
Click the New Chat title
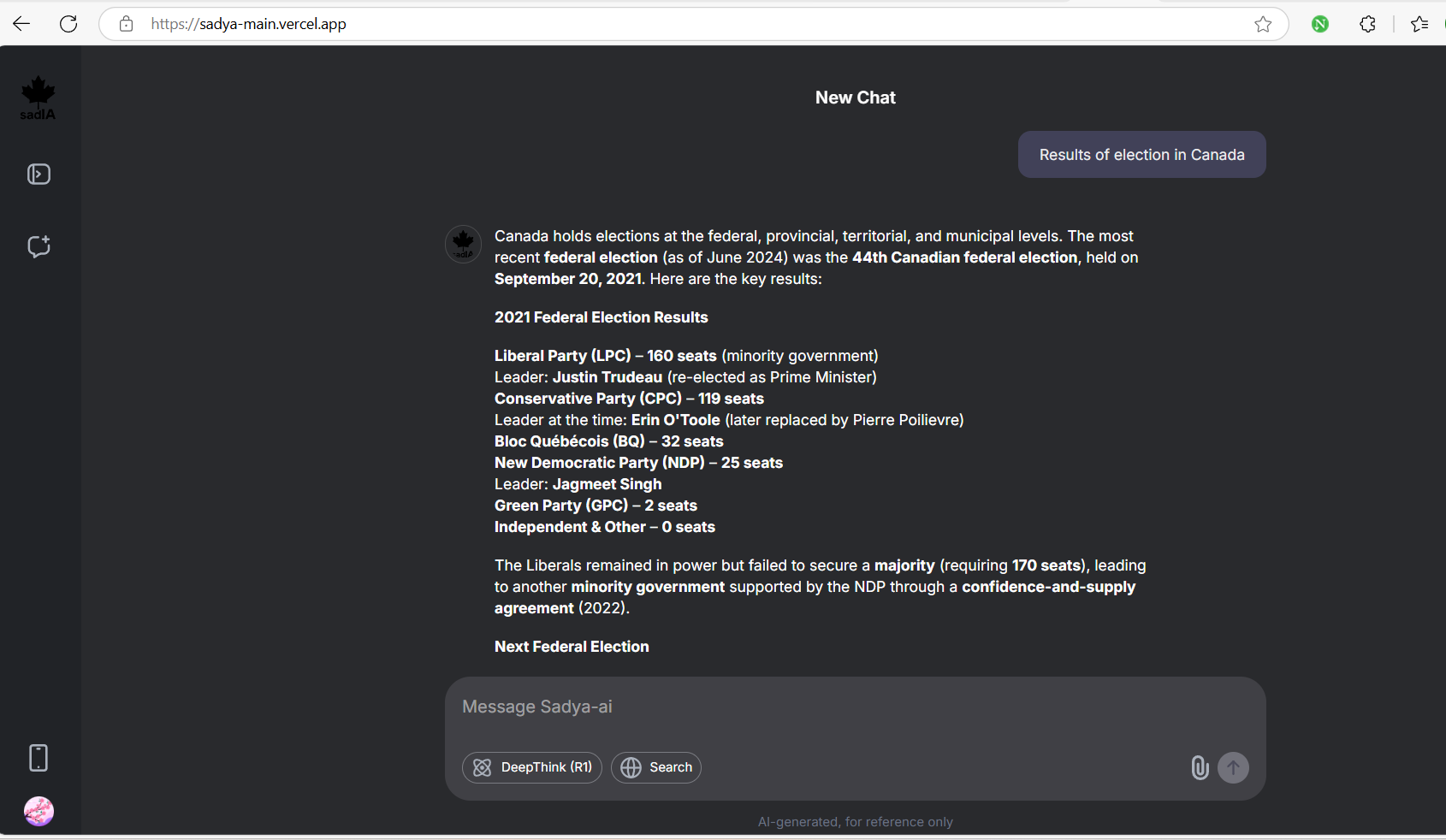click(855, 98)
